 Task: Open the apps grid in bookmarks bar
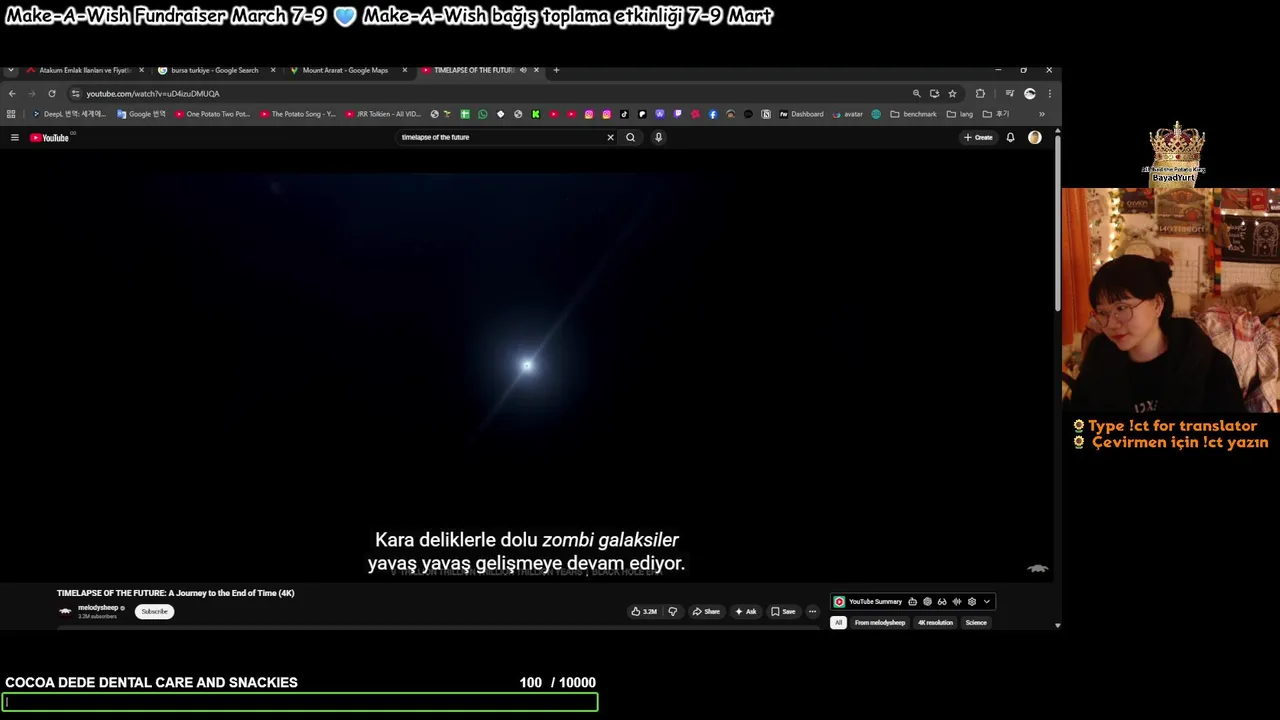11,114
